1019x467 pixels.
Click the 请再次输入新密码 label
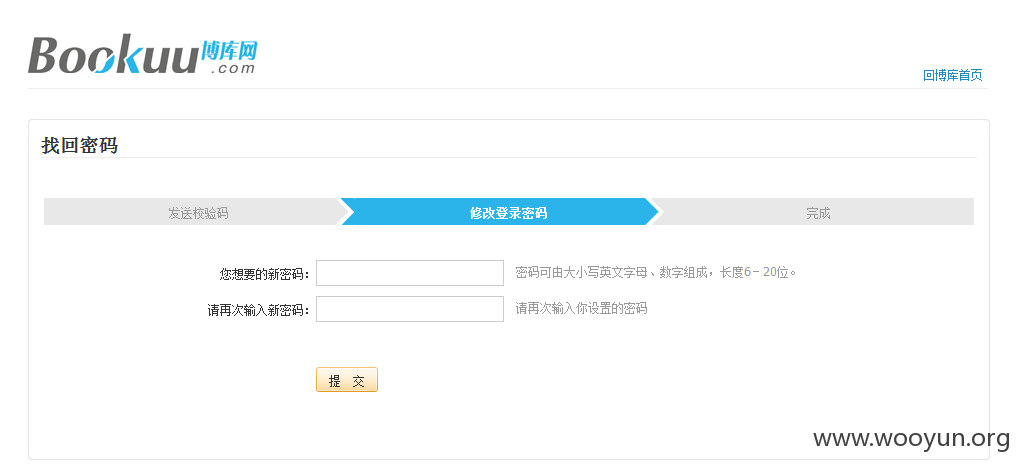coord(259,310)
